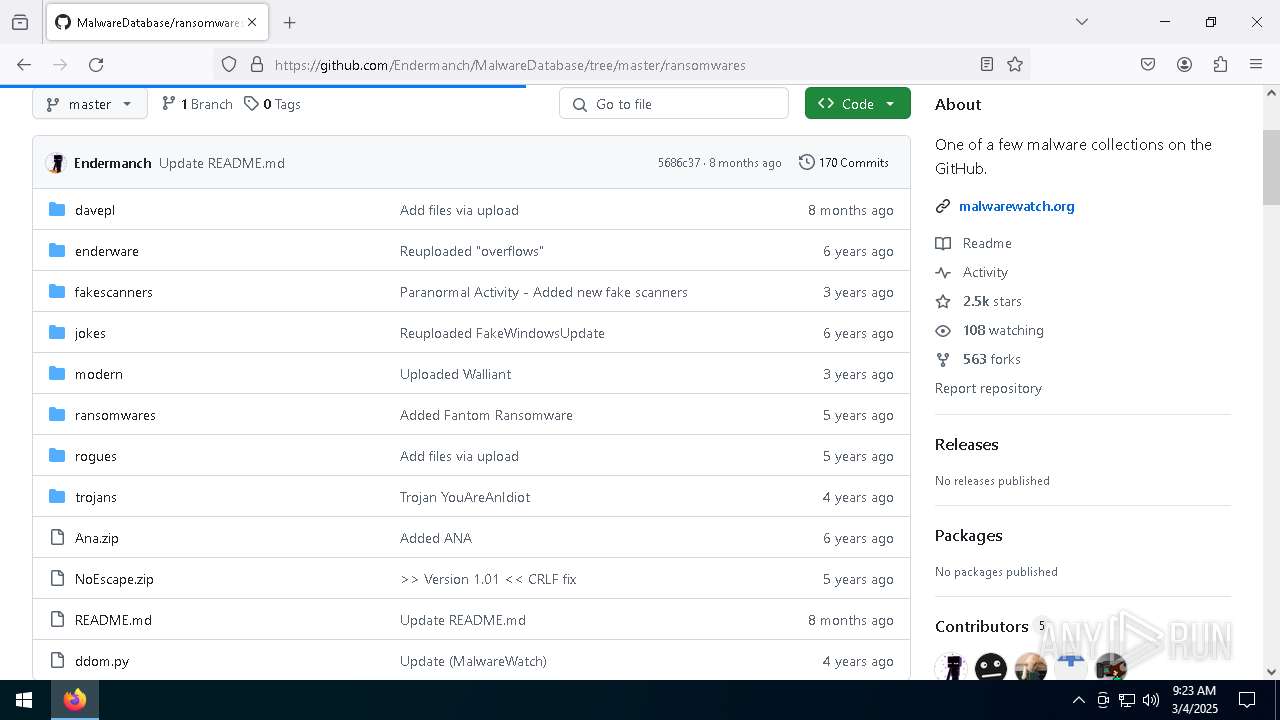Open the Reuploaded FakeWindowsUpdate commit message
Image resolution: width=1280 pixels, height=720 pixels.
502,333
